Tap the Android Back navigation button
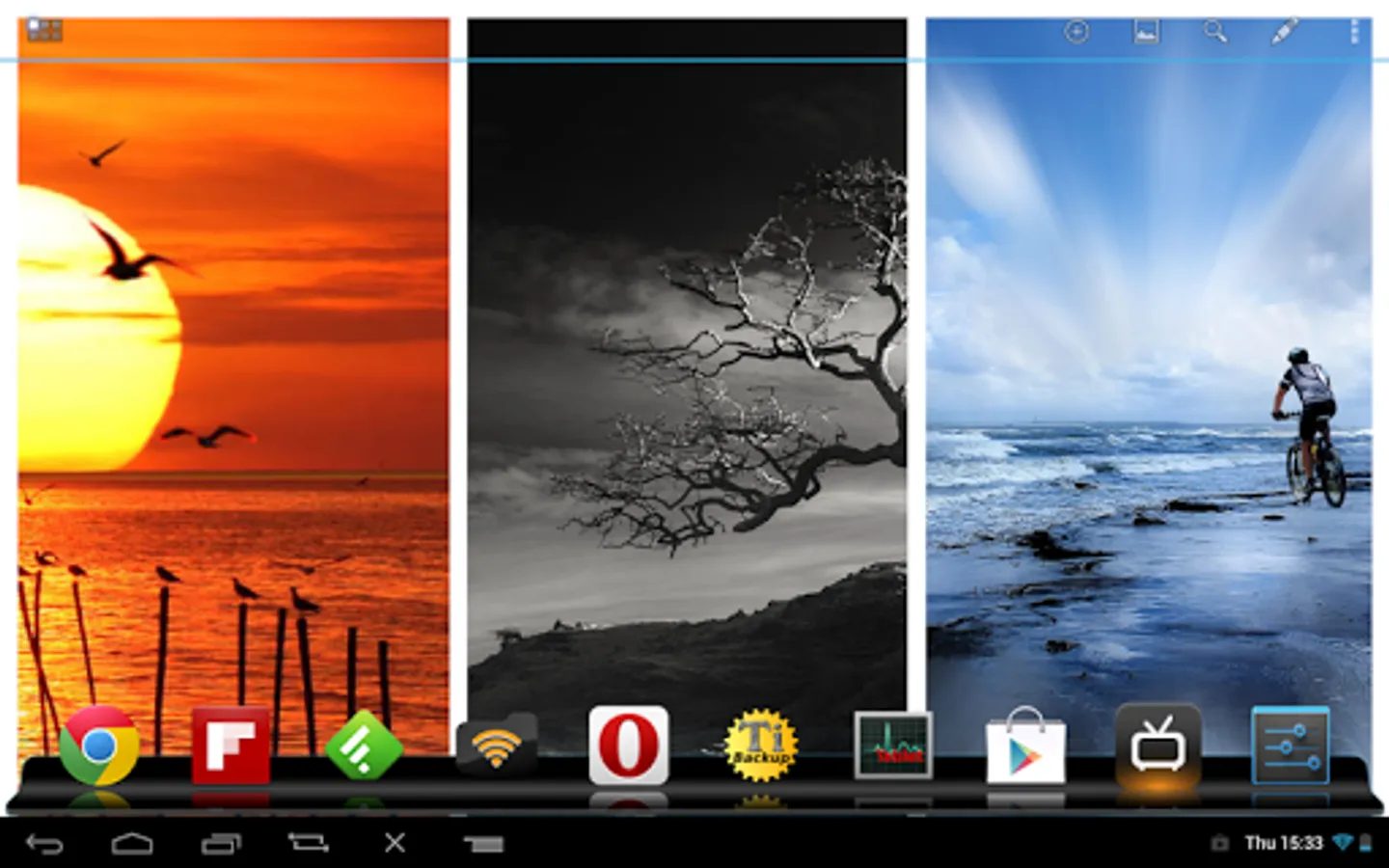This screenshot has height=868, width=1389. (x=44, y=844)
